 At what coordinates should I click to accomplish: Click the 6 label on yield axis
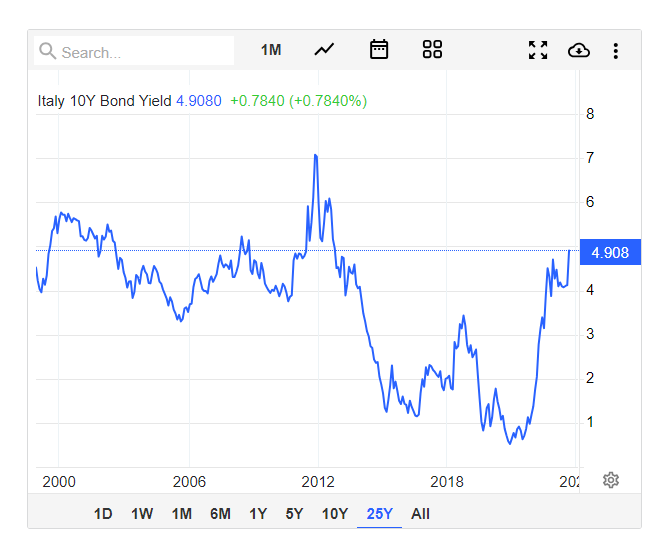coord(590,202)
